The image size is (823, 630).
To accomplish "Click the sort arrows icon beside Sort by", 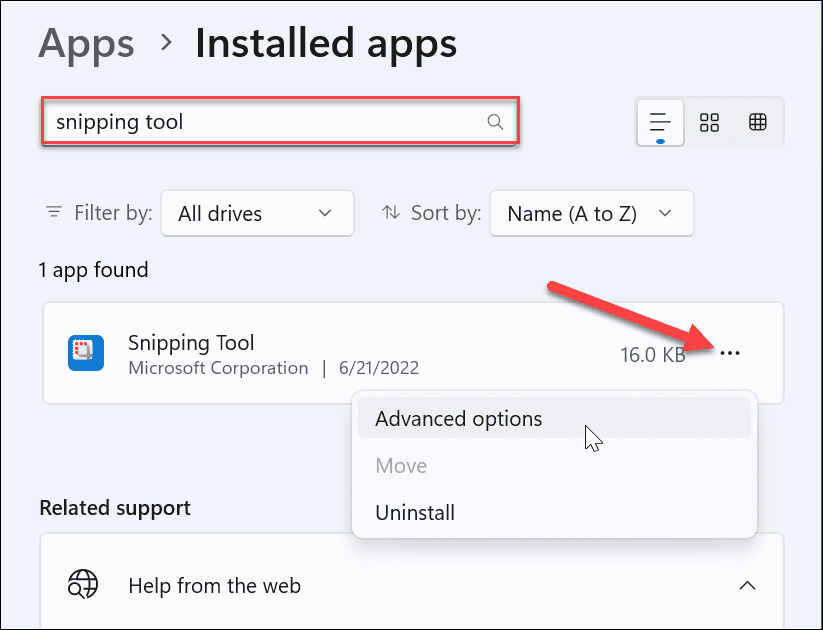I will (391, 213).
